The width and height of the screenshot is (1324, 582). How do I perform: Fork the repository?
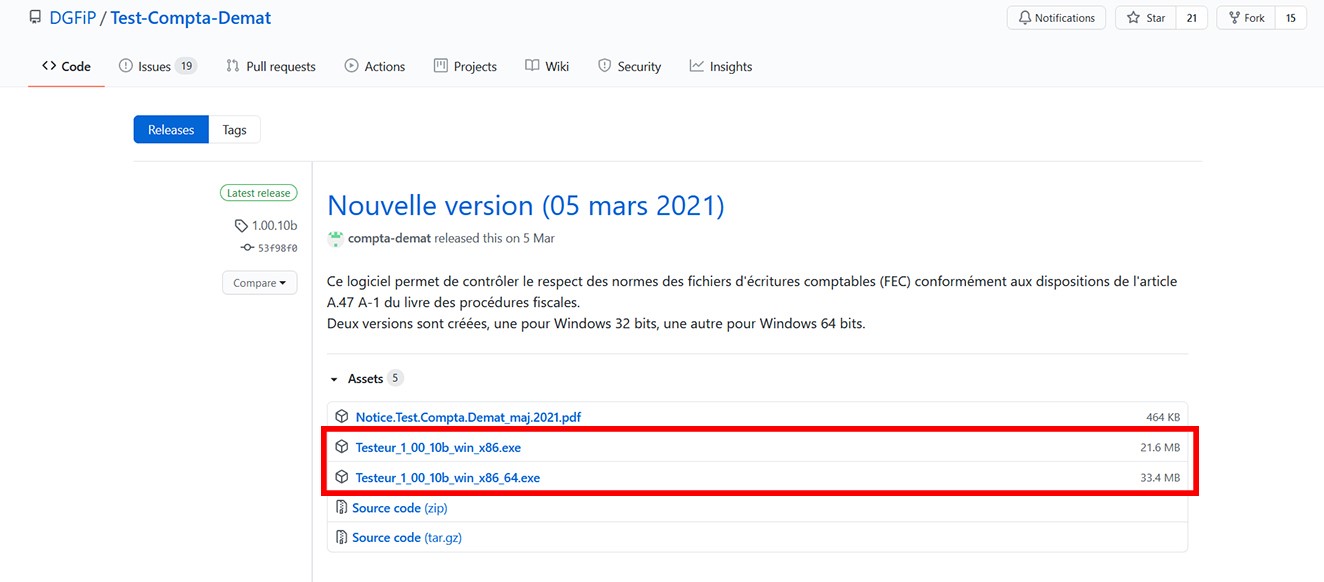tap(1245, 18)
